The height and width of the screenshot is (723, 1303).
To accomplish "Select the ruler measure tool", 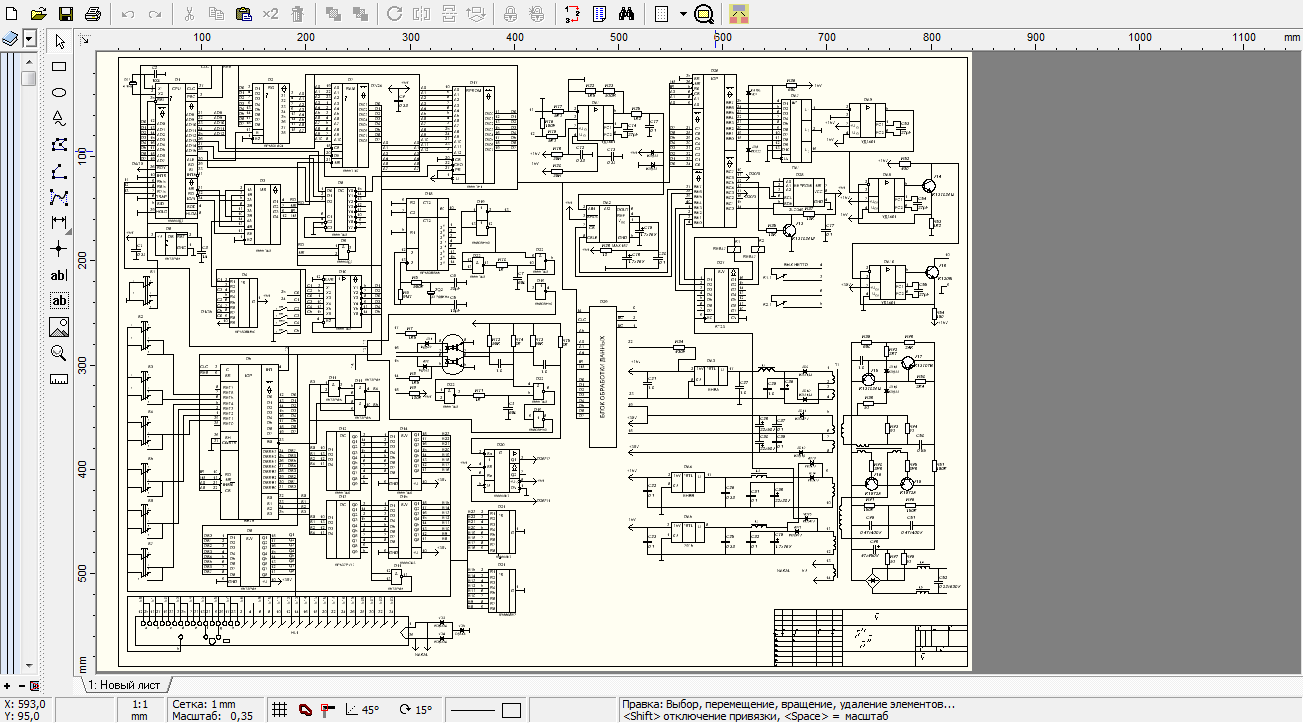I will click(59, 378).
